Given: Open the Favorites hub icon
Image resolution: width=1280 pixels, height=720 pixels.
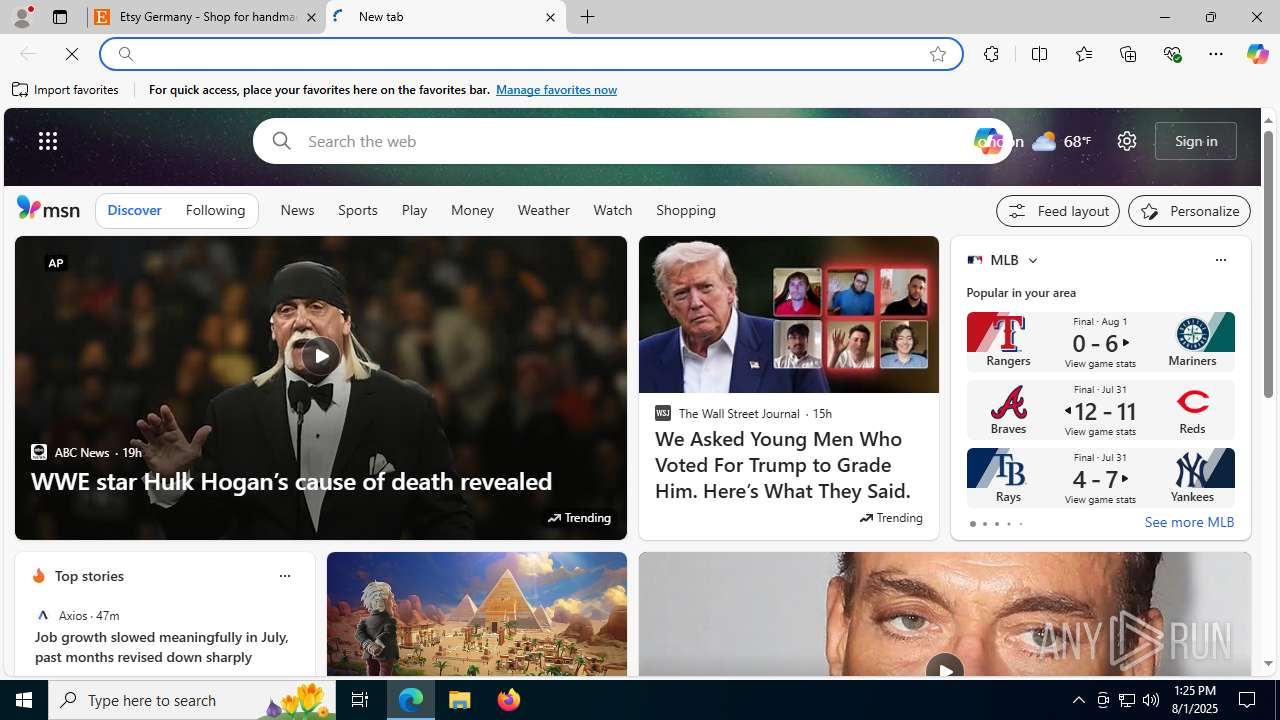Looking at the screenshot, I should pos(1083,54).
